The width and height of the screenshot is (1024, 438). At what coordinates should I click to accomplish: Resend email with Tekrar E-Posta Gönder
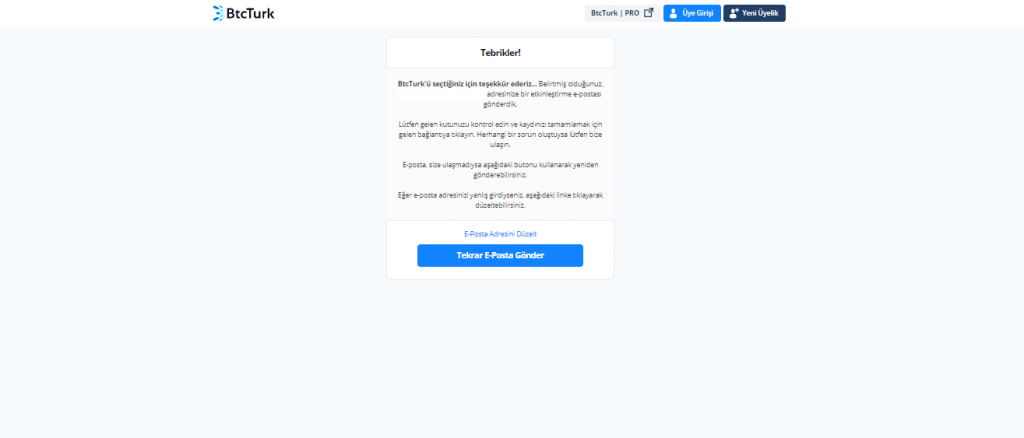500,255
